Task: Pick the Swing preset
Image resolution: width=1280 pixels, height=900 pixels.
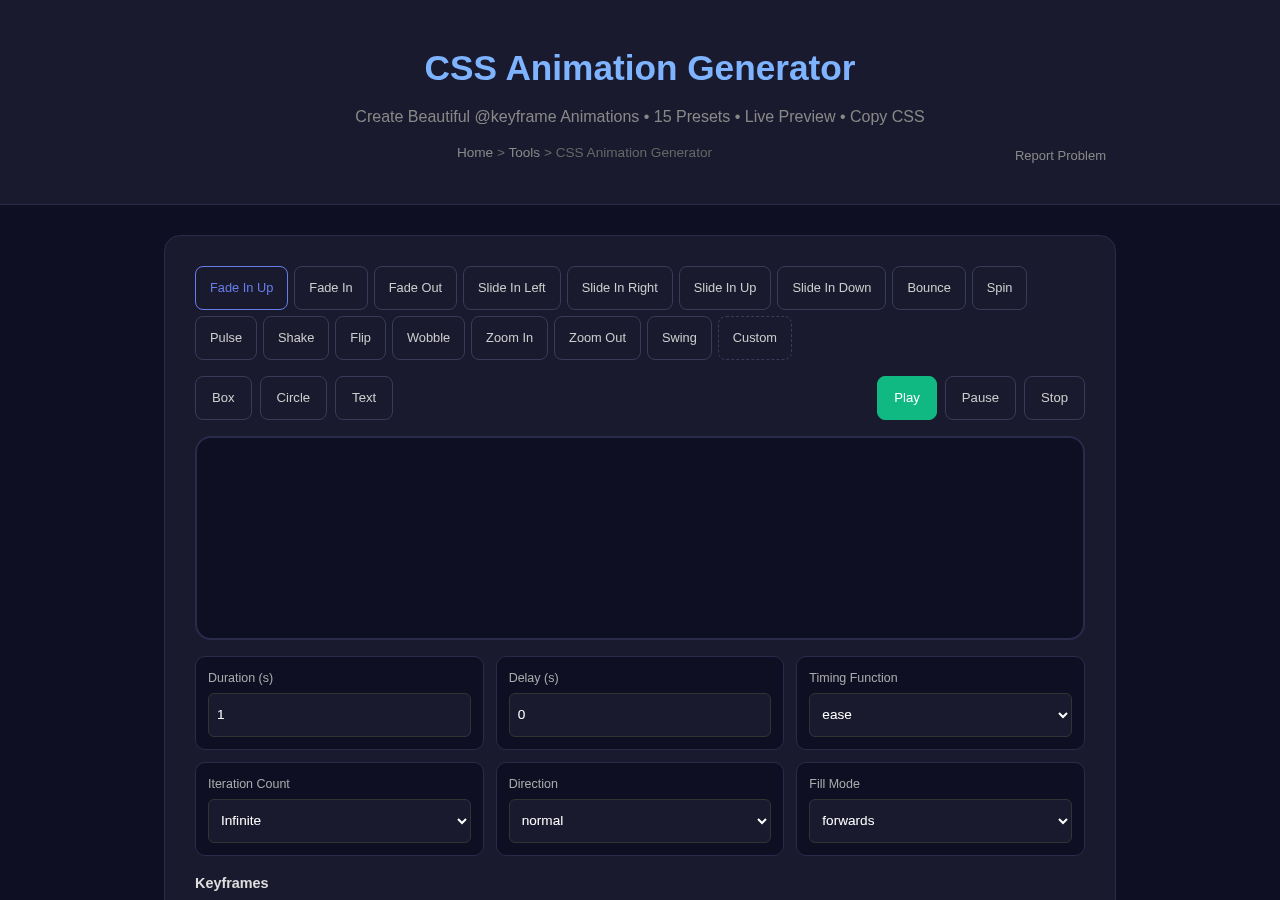Action: coord(679,338)
